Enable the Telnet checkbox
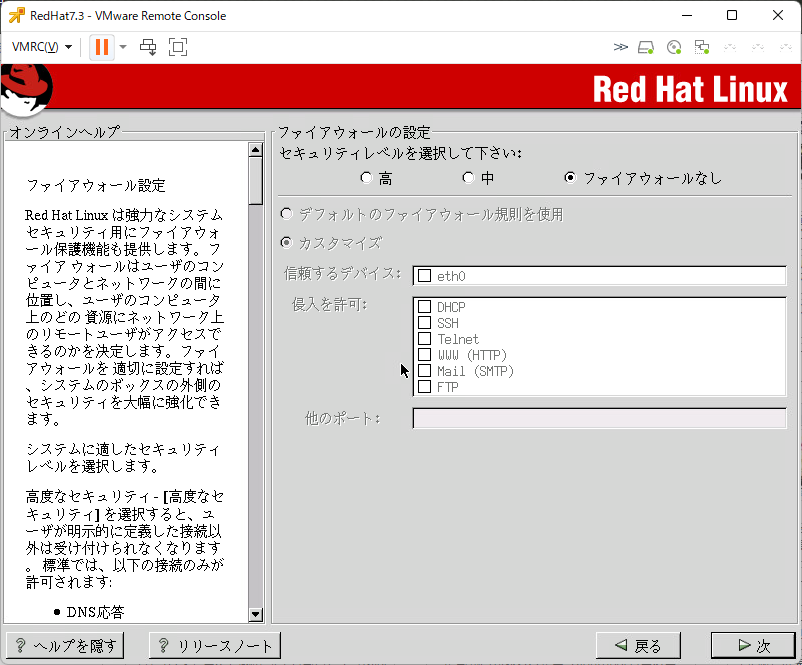This screenshot has height=665, width=802. [425, 339]
